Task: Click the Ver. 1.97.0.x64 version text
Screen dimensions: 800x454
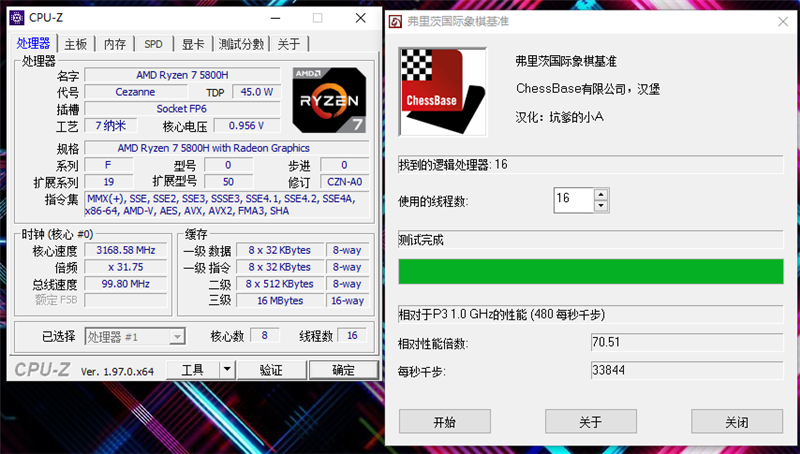Action: pos(117,371)
